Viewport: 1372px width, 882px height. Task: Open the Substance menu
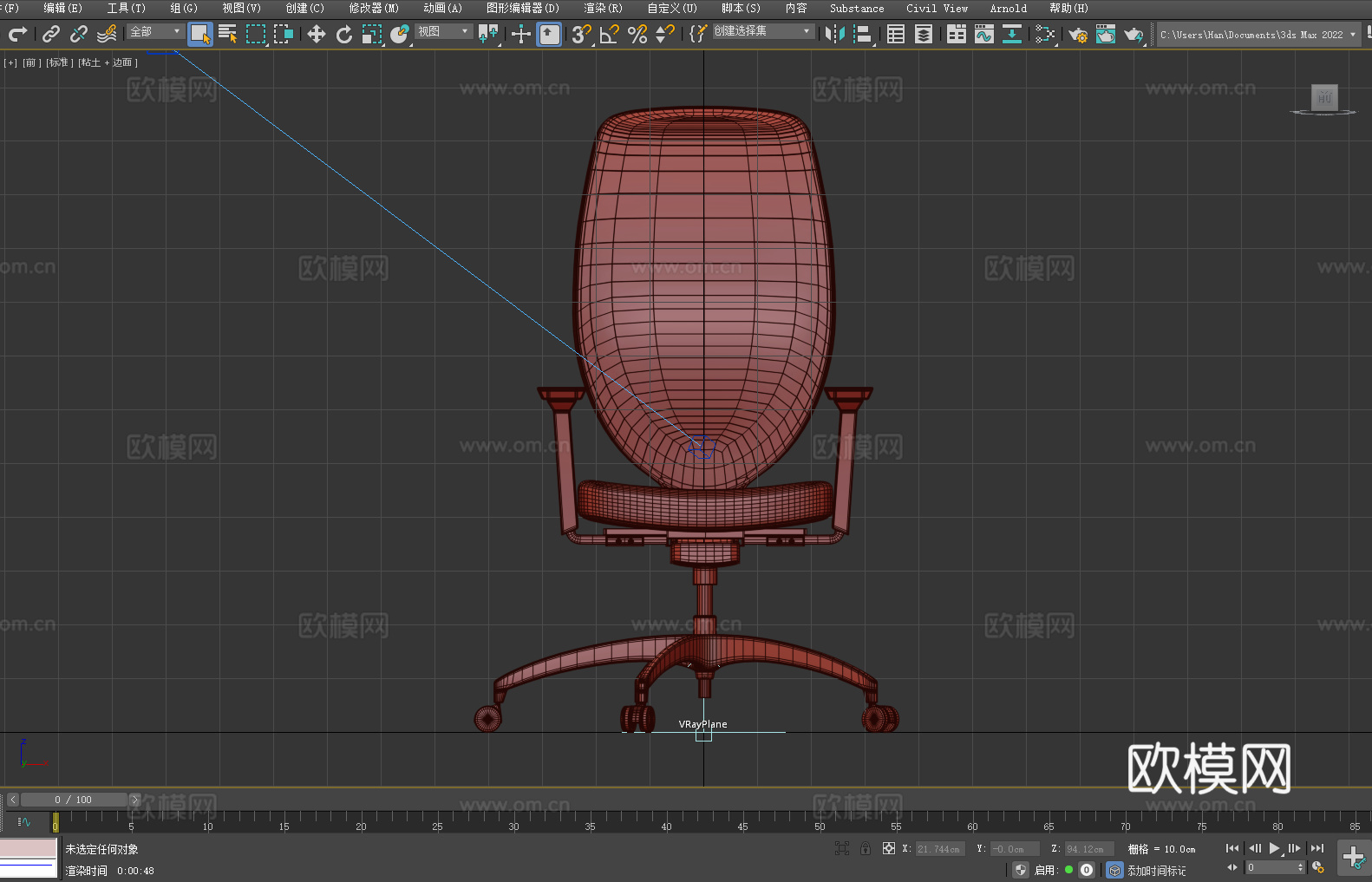point(857,8)
